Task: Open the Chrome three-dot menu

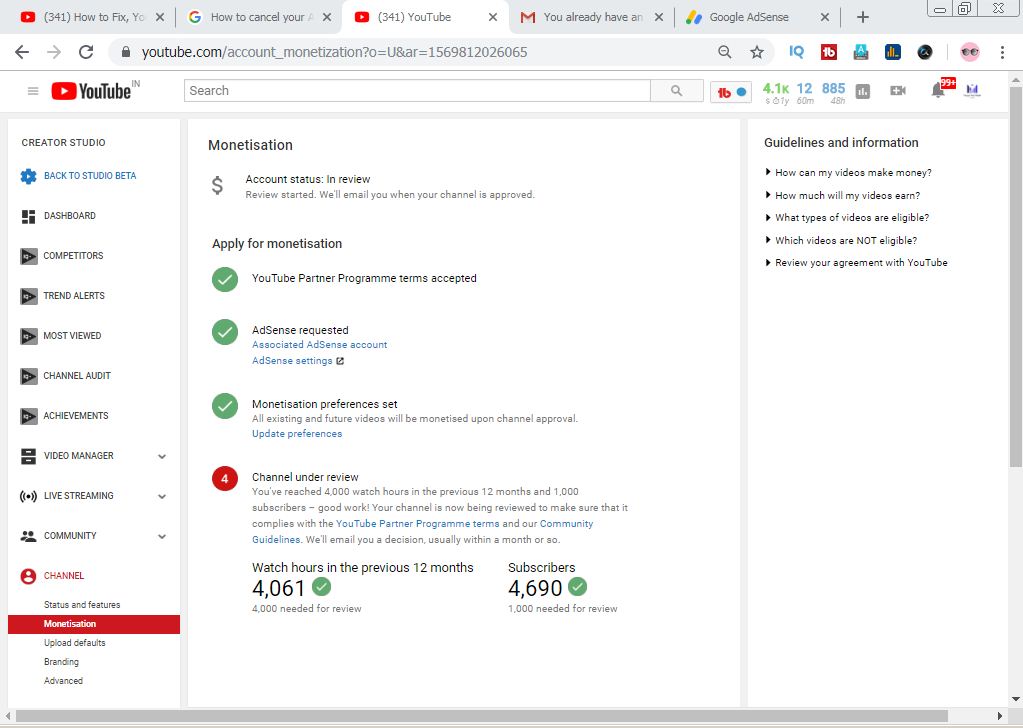Action: (x=1002, y=52)
